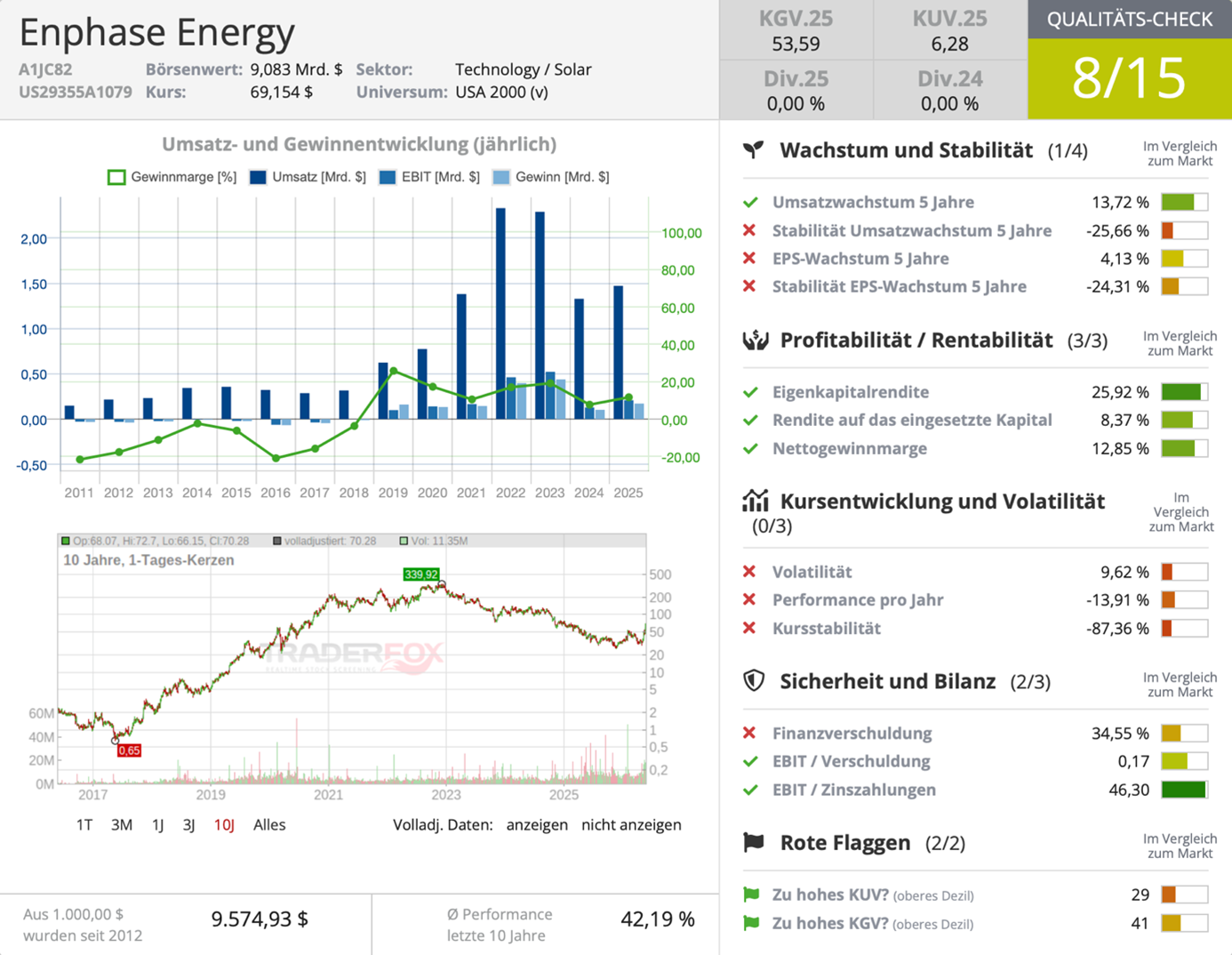Open the Finanzverschuldung criterion label
This screenshot has width=1232, height=955.
pos(852,733)
